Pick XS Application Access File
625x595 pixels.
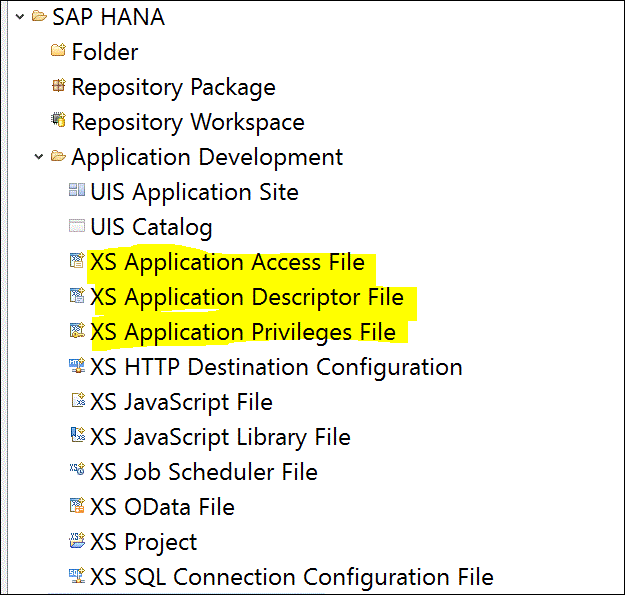(x=228, y=263)
